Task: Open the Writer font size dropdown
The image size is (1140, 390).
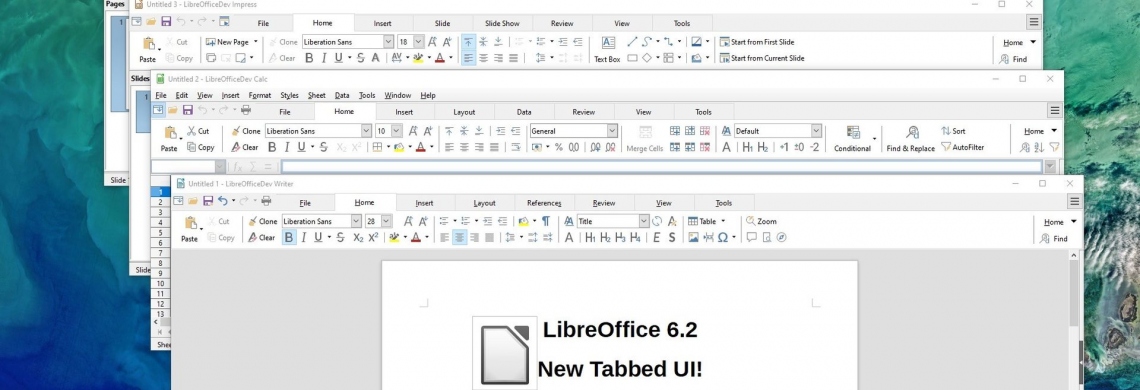Action: point(386,221)
